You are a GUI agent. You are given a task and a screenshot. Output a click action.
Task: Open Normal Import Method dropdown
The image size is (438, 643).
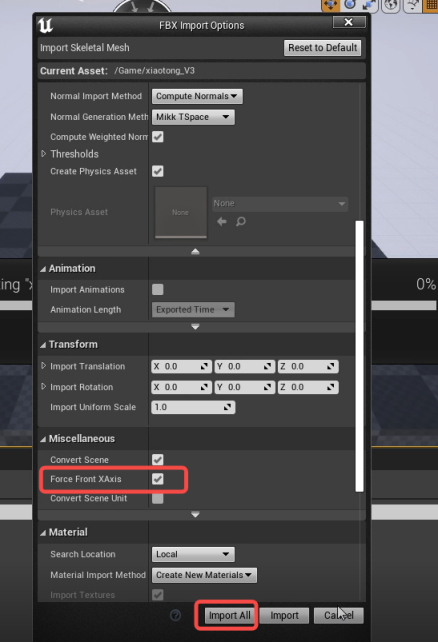point(197,96)
